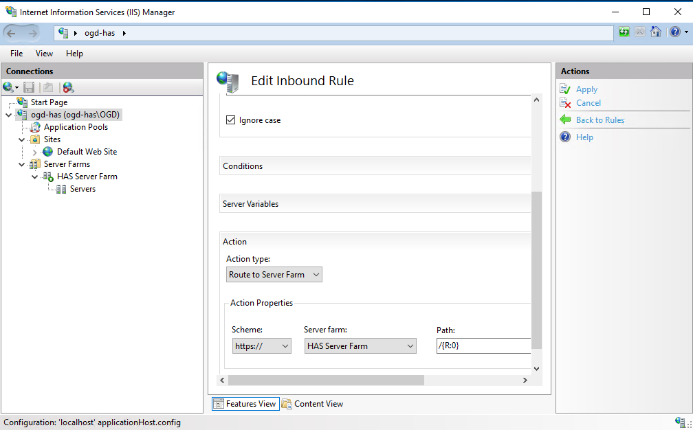Click the green Back to Rules arrow icon
Image resolution: width=693 pixels, height=430 pixels.
click(565, 119)
